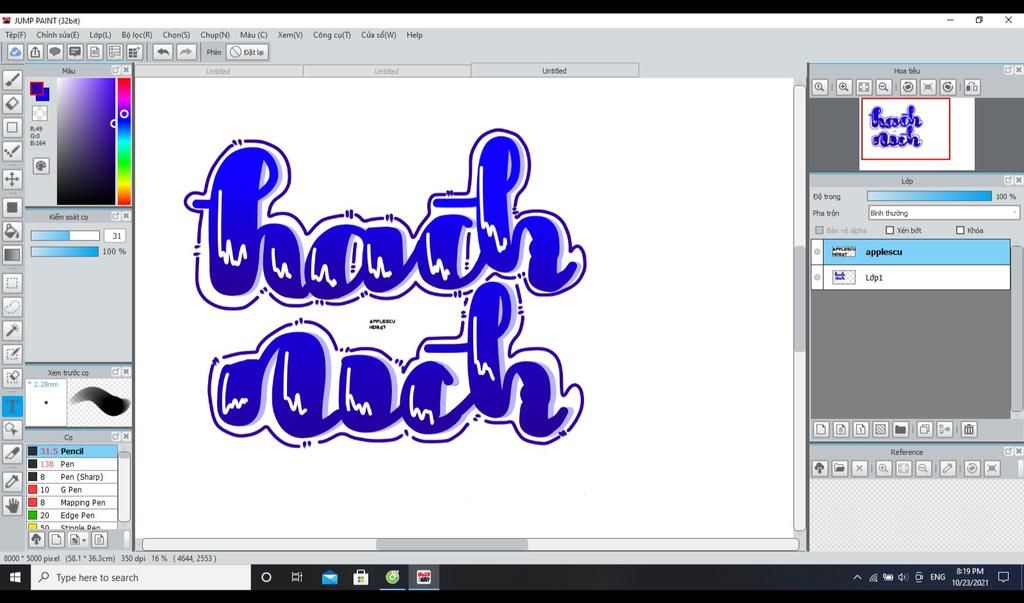
Task: Toggle the Bảo vệ alpha checkbox
Action: pyautogui.click(x=820, y=231)
